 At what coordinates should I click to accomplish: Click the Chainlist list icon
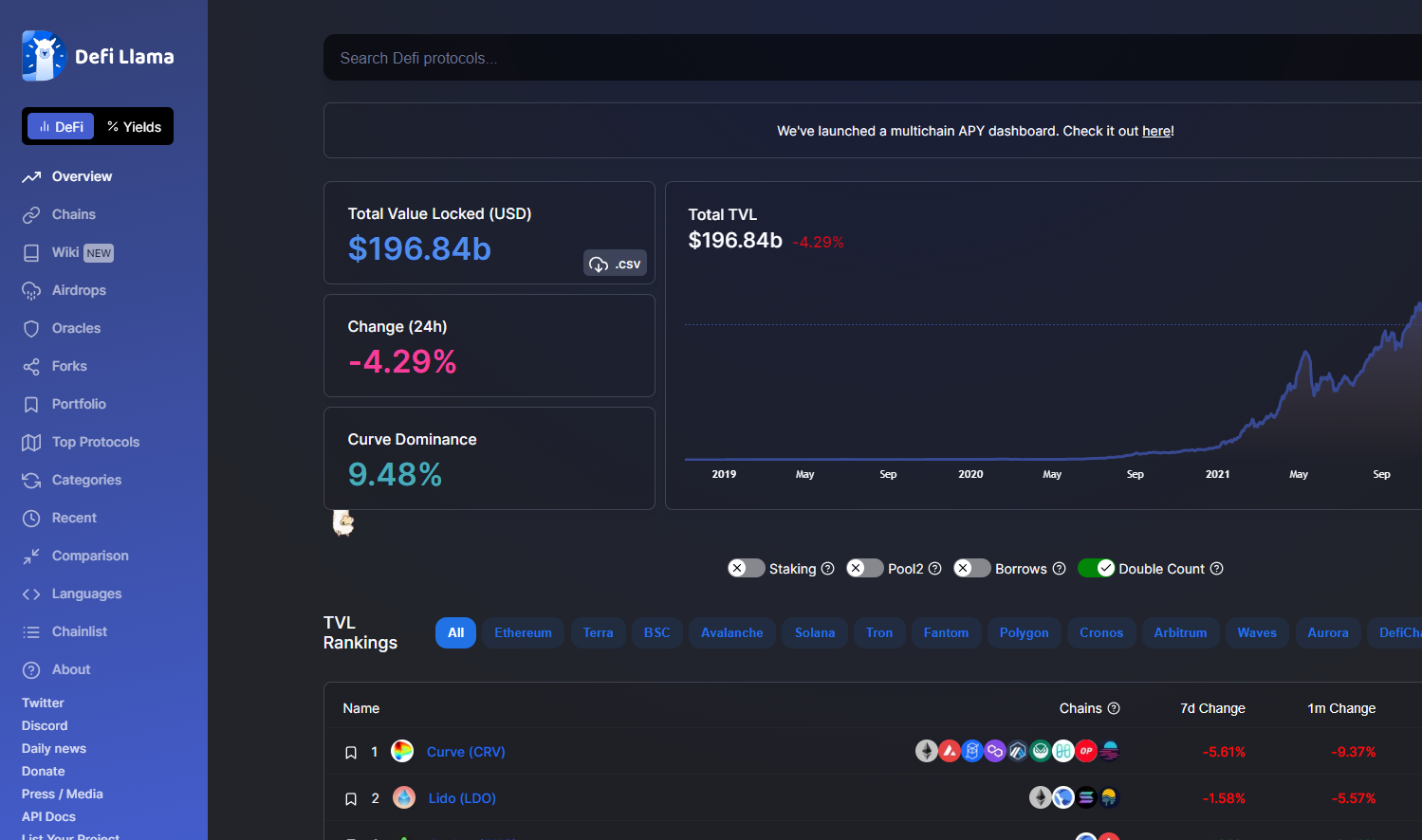31,631
